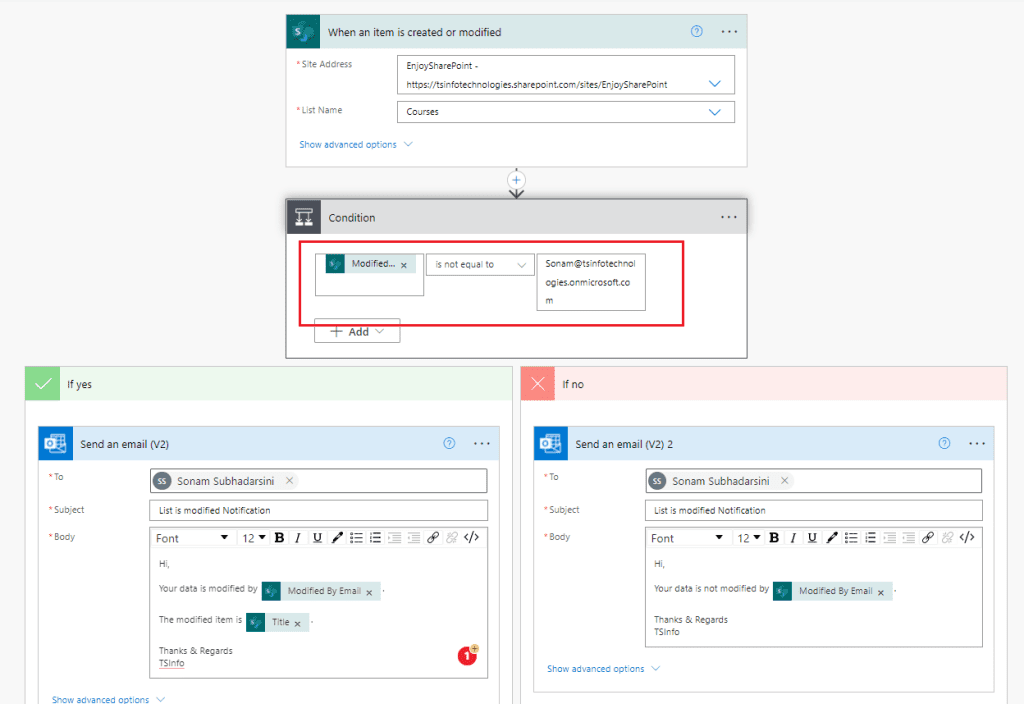This screenshot has width=1024, height=704.
Task: Click the Subject field in If no email
Action: point(814,510)
